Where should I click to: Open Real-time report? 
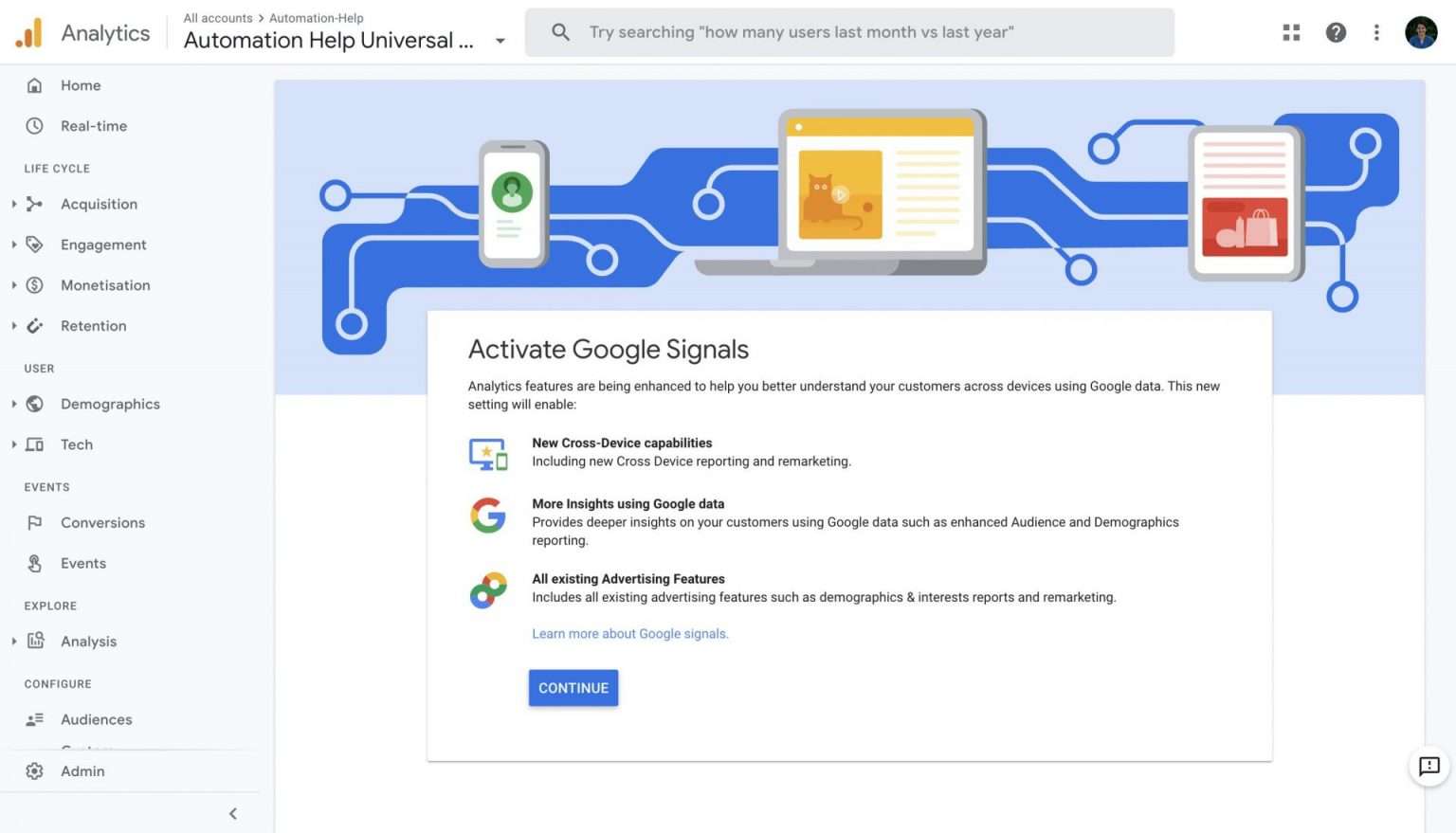pos(94,126)
